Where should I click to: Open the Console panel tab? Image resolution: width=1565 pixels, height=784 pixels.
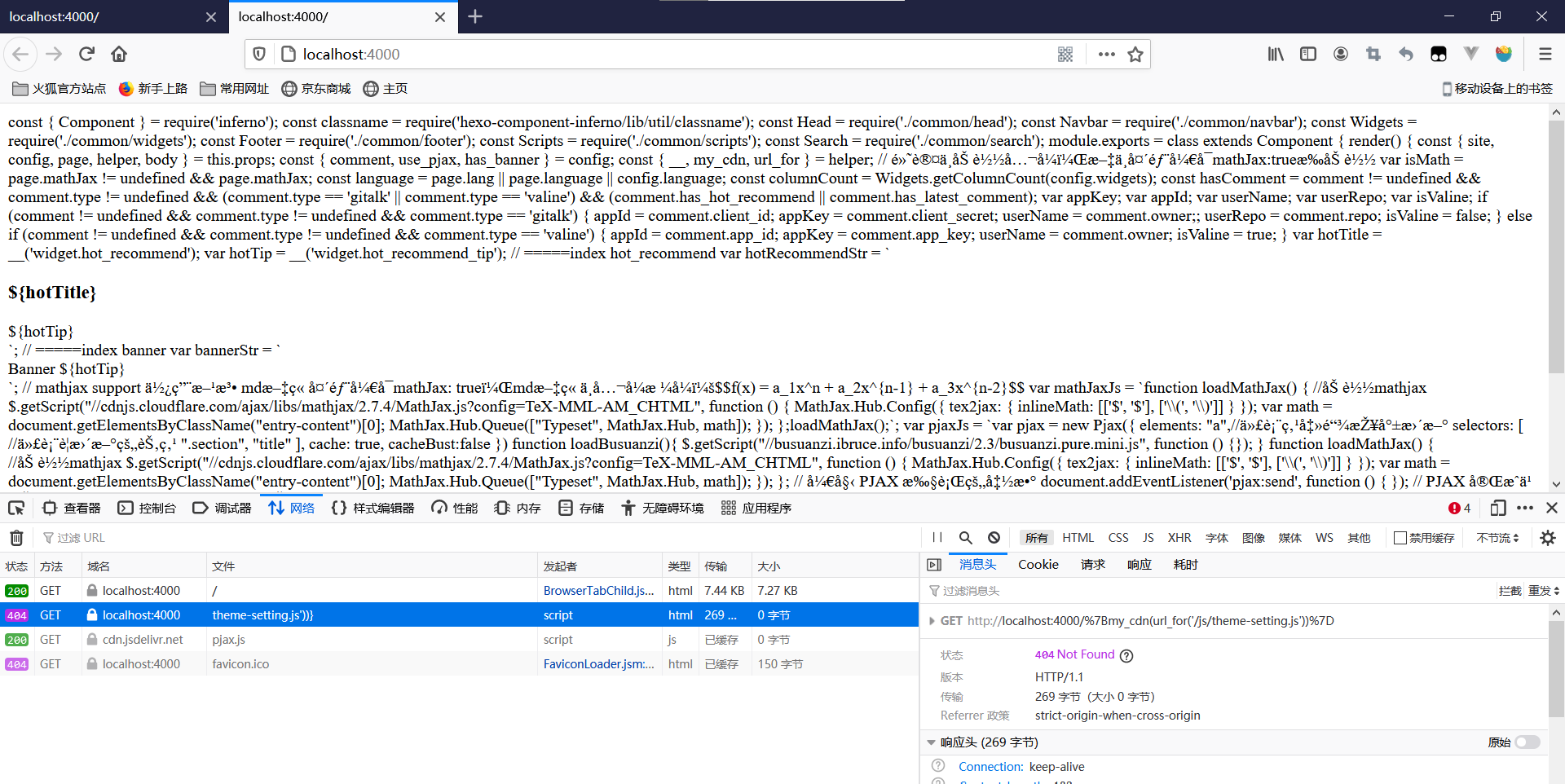pos(148,509)
